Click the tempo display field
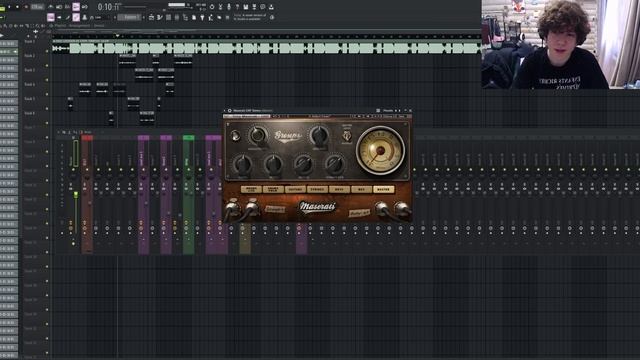640x360 pixels. [38, 7]
